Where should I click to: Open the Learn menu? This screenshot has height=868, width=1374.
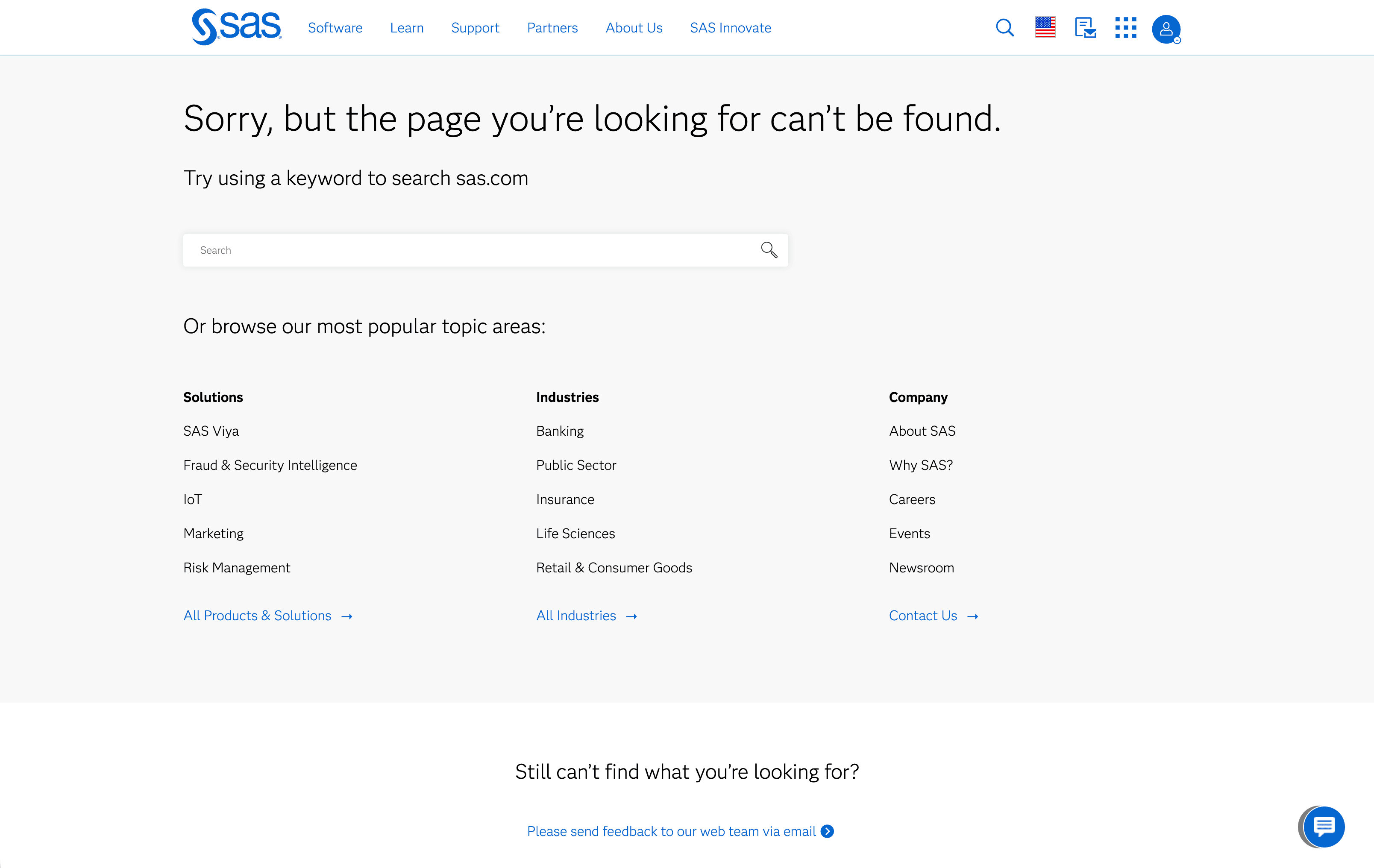point(407,28)
